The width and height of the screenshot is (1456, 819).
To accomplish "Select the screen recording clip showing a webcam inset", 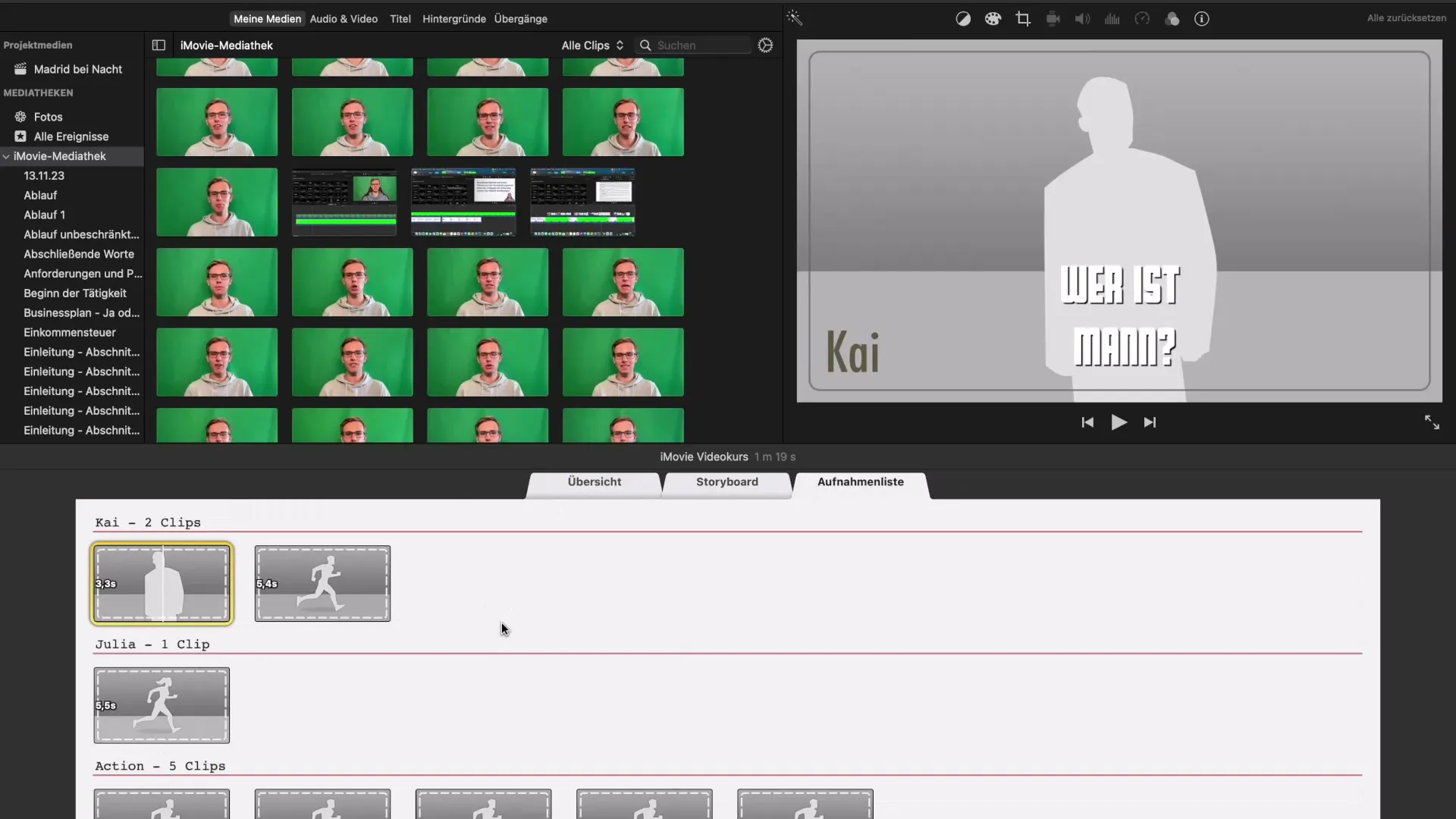I will [344, 202].
